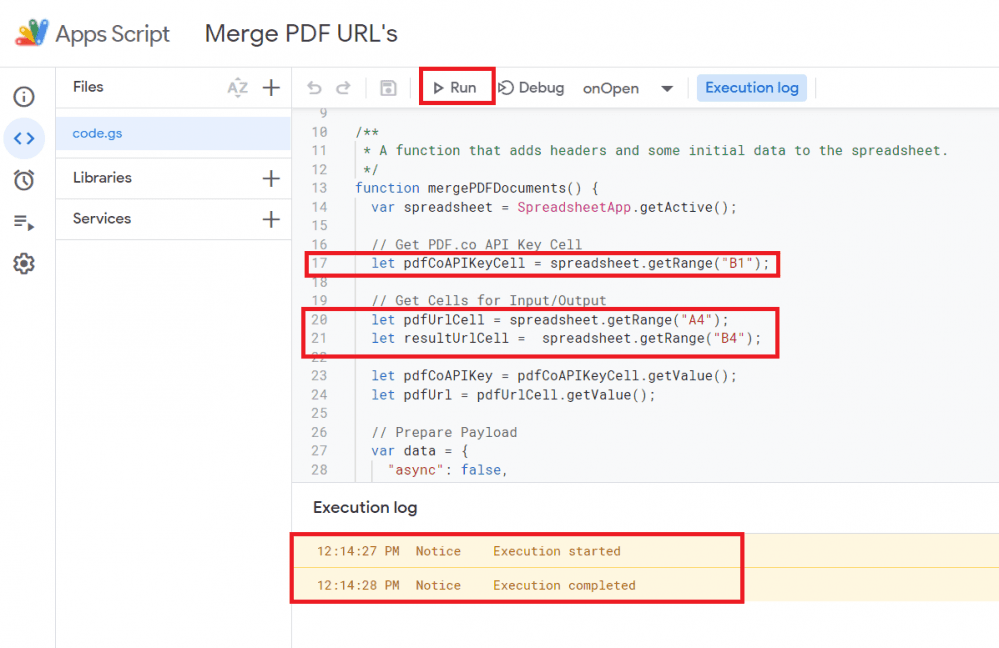Image resolution: width=999 pixels, height=648 pixels.
Task: Sort files alphabetically with the A-Z toggle
Action: click(237, 88)
